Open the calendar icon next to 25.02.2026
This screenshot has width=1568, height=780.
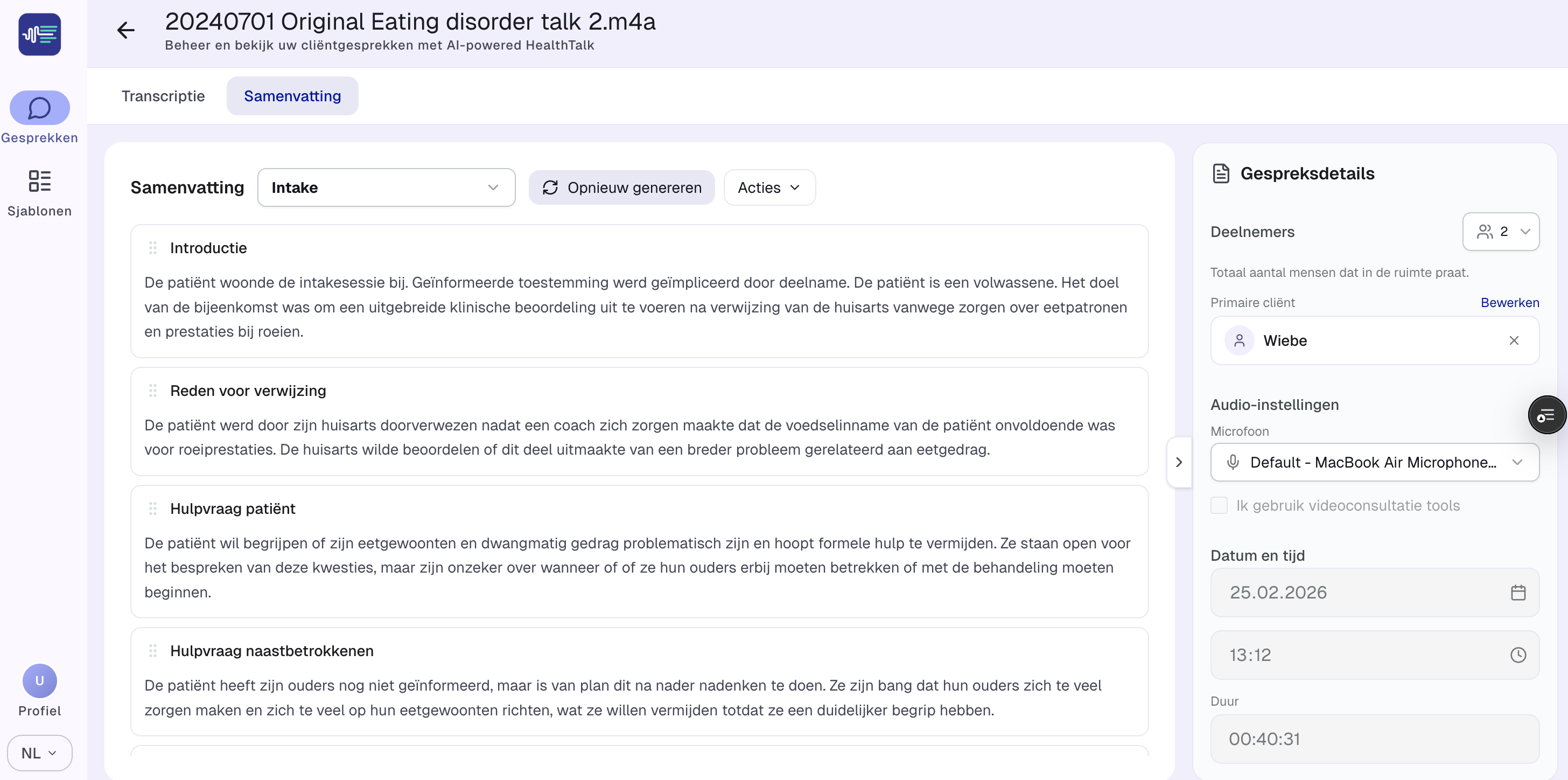click(x=1518, y=592)
